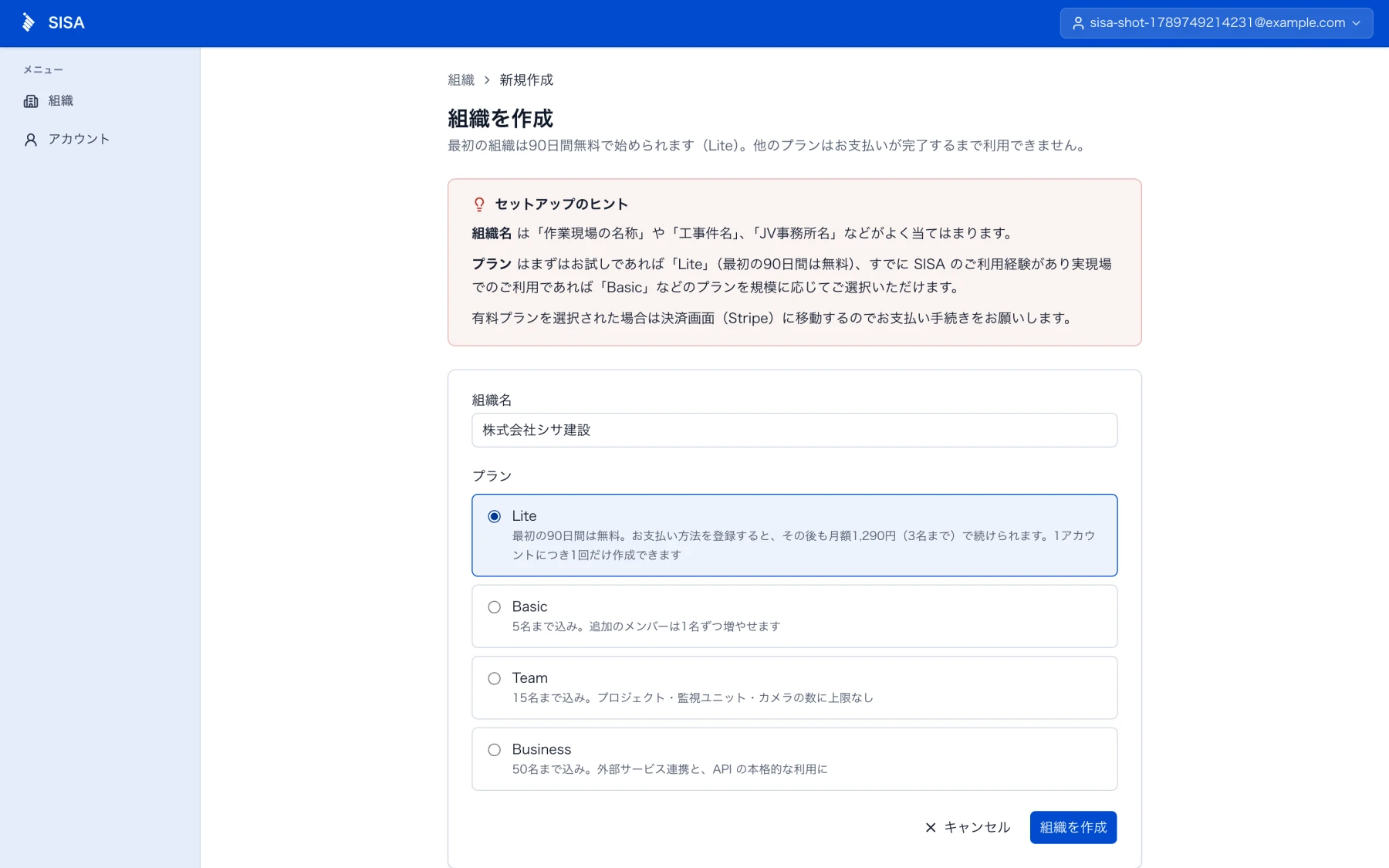1389x868 pixels.
Task: Open アカウント in the sidebar menu
Action: [x=100, y=139]
